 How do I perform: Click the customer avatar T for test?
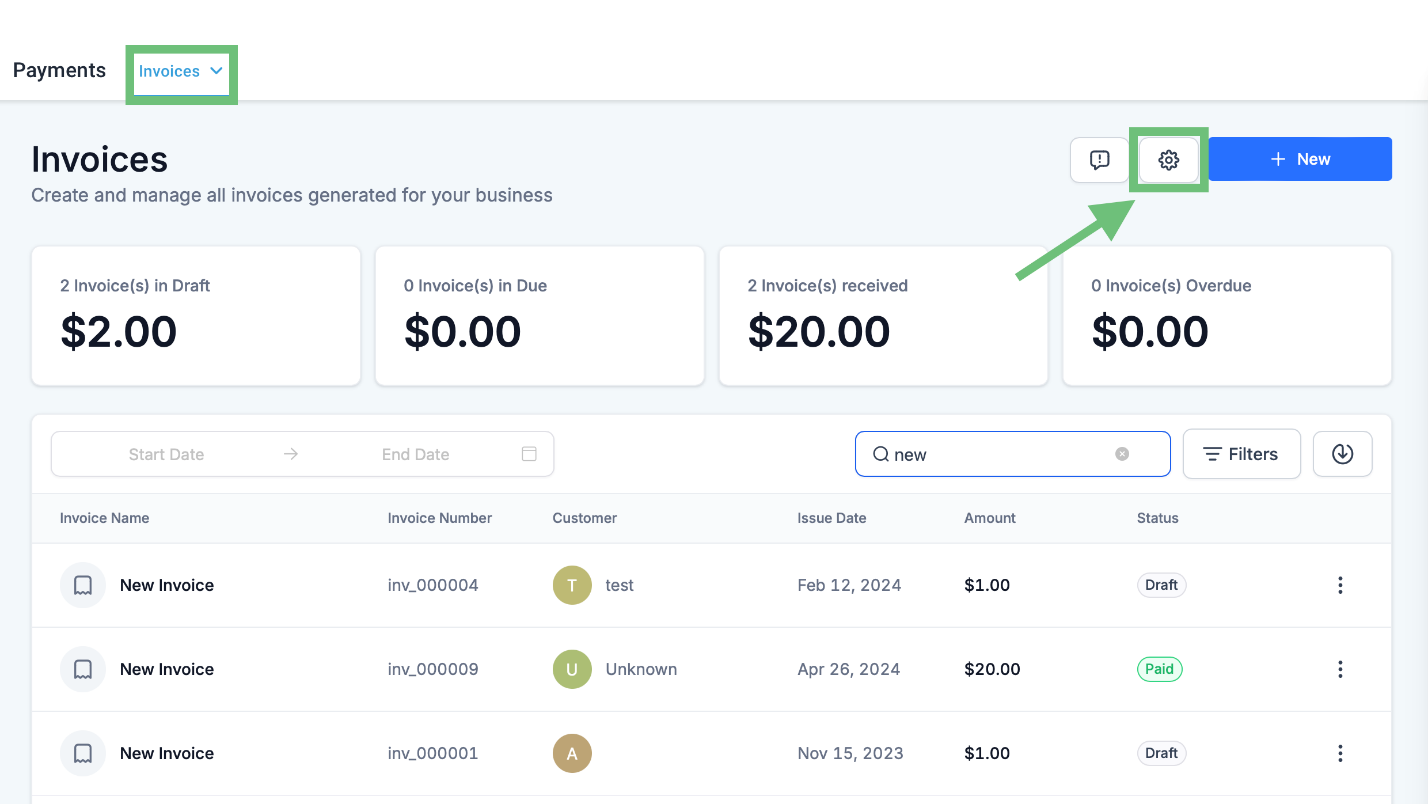pos(572,585)
